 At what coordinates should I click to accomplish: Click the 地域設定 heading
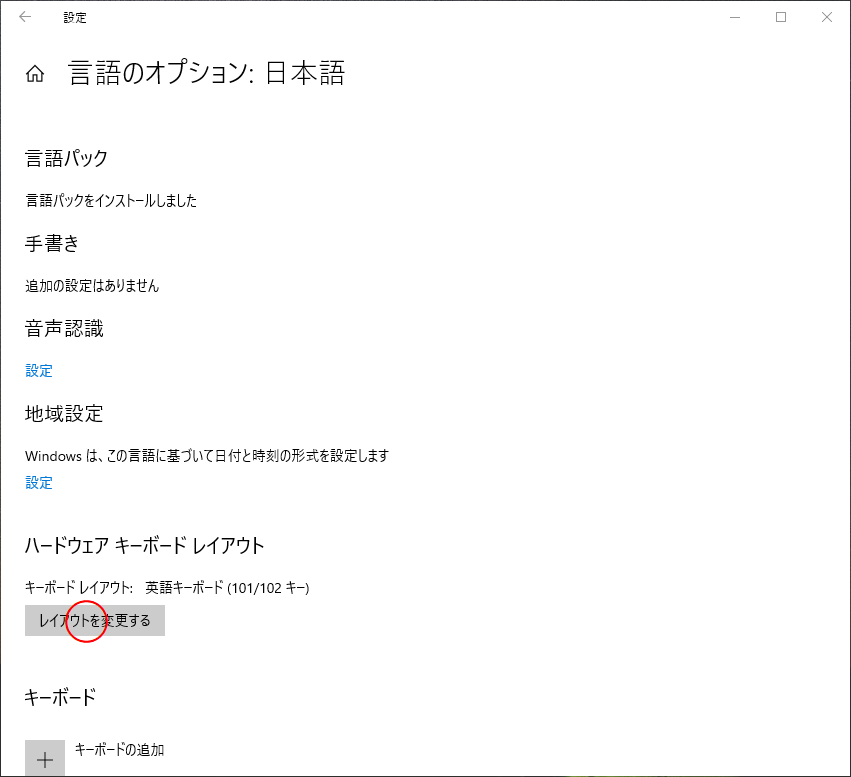[x=64, y=413]
